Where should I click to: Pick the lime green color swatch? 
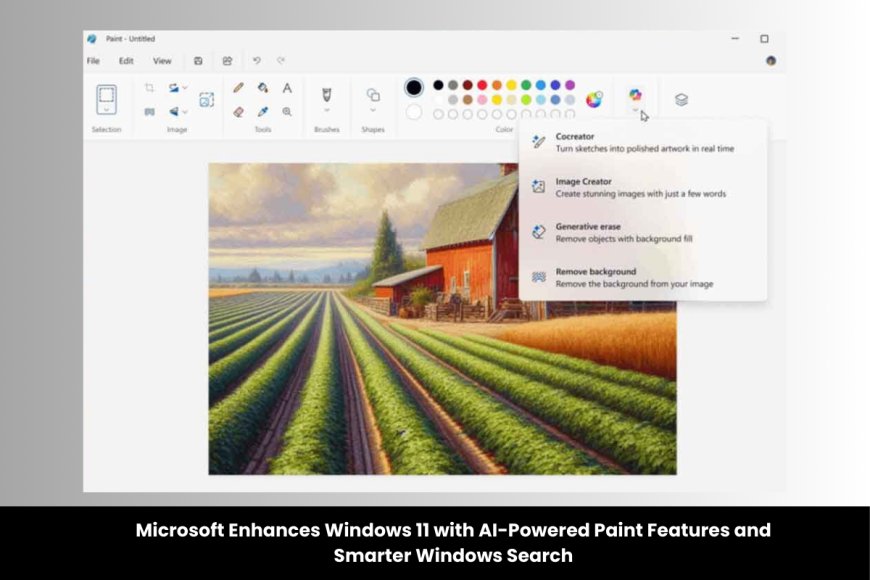pyautogui.click(x=526, y=100)
